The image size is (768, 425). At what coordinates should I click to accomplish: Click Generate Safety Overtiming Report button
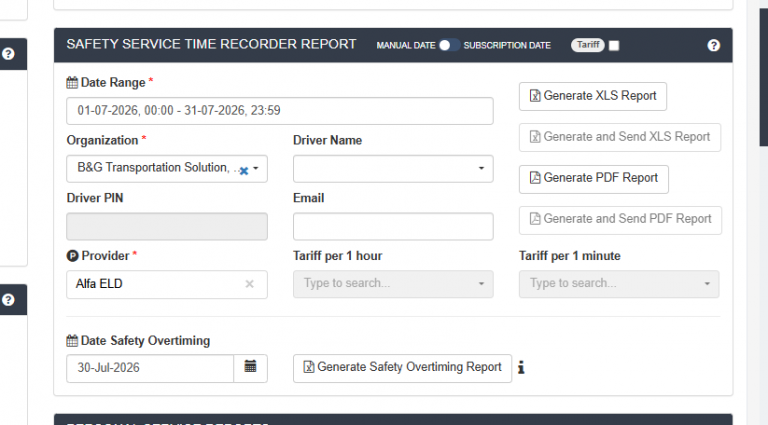pos(402,368)
